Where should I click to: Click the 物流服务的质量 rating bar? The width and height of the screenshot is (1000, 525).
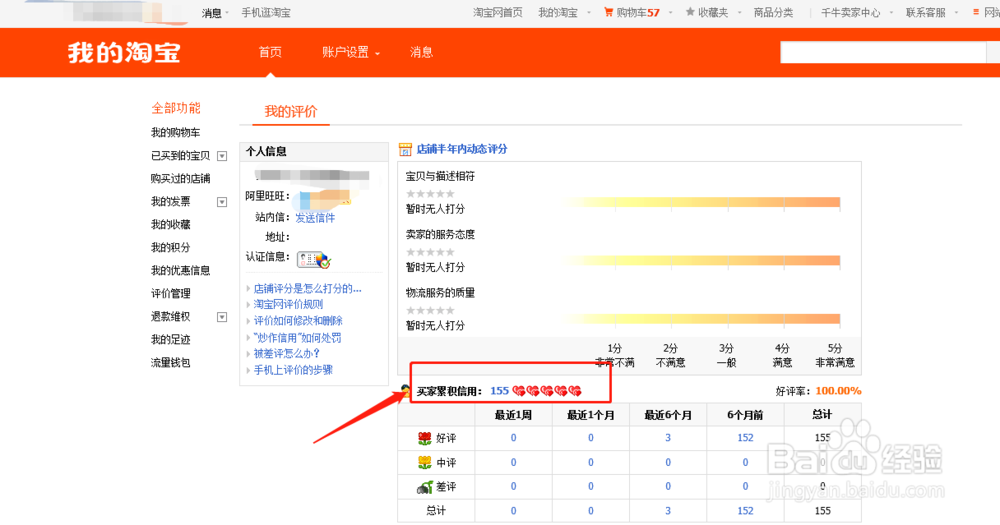tap(702, 318)
